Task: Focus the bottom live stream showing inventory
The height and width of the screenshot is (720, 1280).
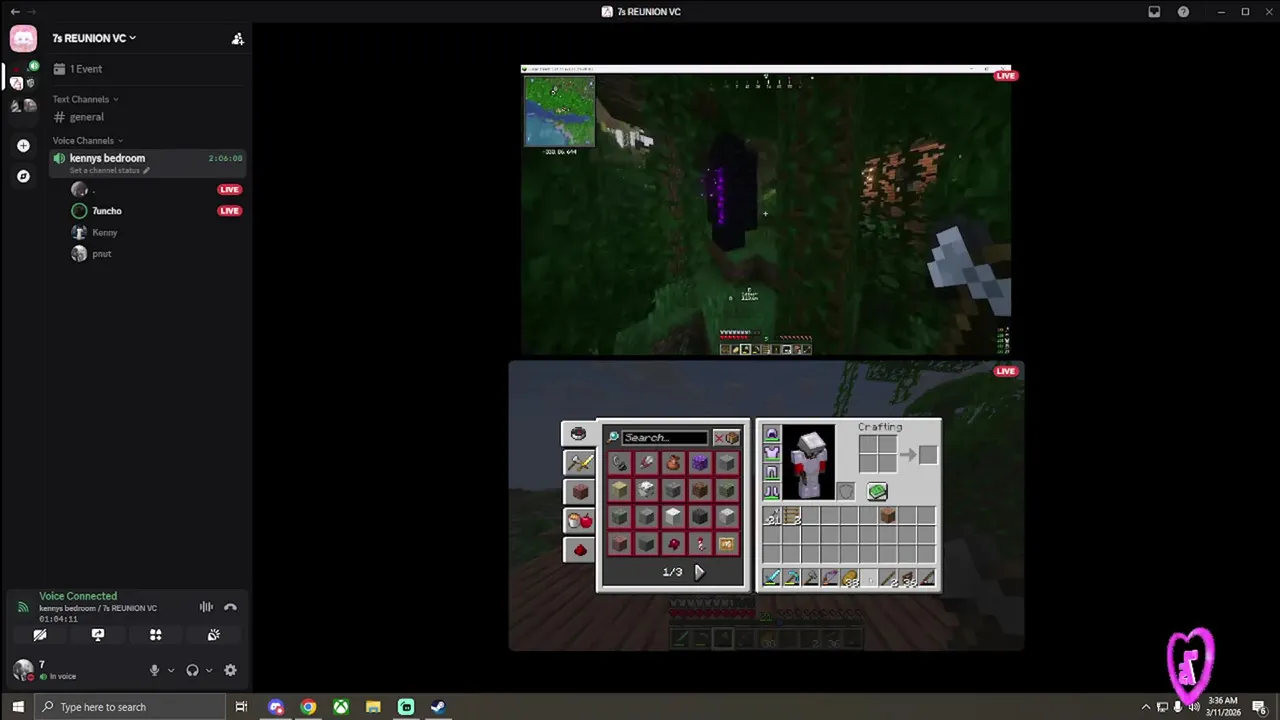Action: click(766, 506)
